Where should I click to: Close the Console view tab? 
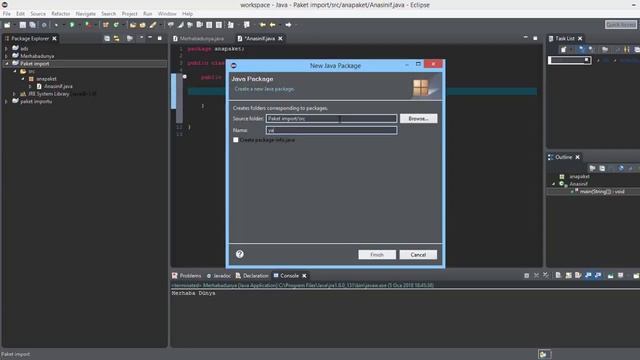coord(304,276)
